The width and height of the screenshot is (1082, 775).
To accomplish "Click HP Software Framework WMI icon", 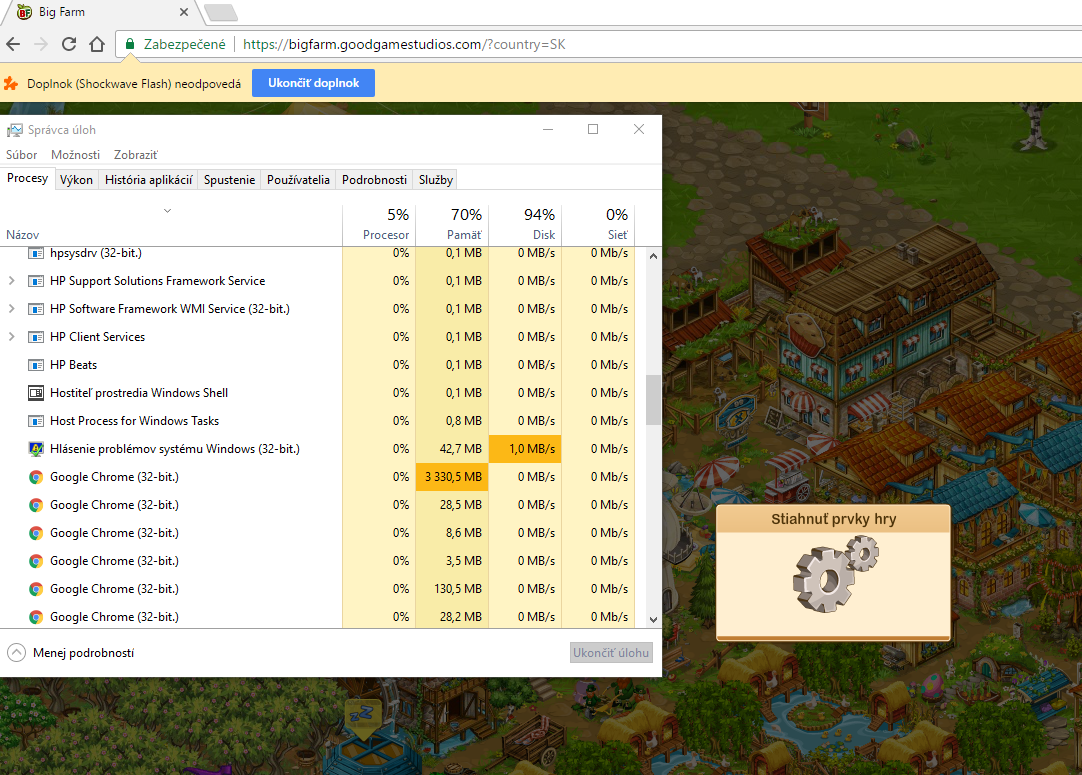I will 36,308.
